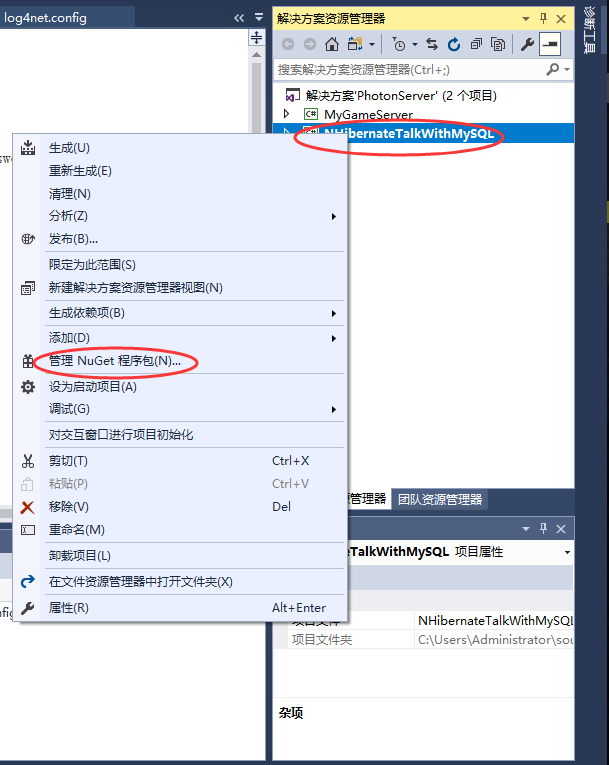609x765 pixels.
Task: Click the Collapse All icon in Solution Explorer
Action: [476, 44]
